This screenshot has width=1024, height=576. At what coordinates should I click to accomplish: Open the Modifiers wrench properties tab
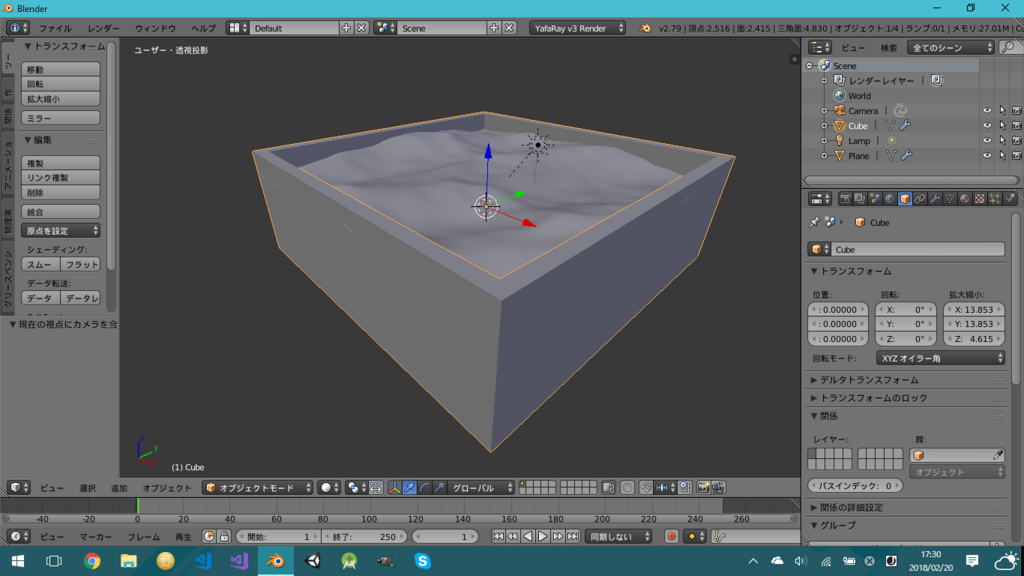coord(935,199)
